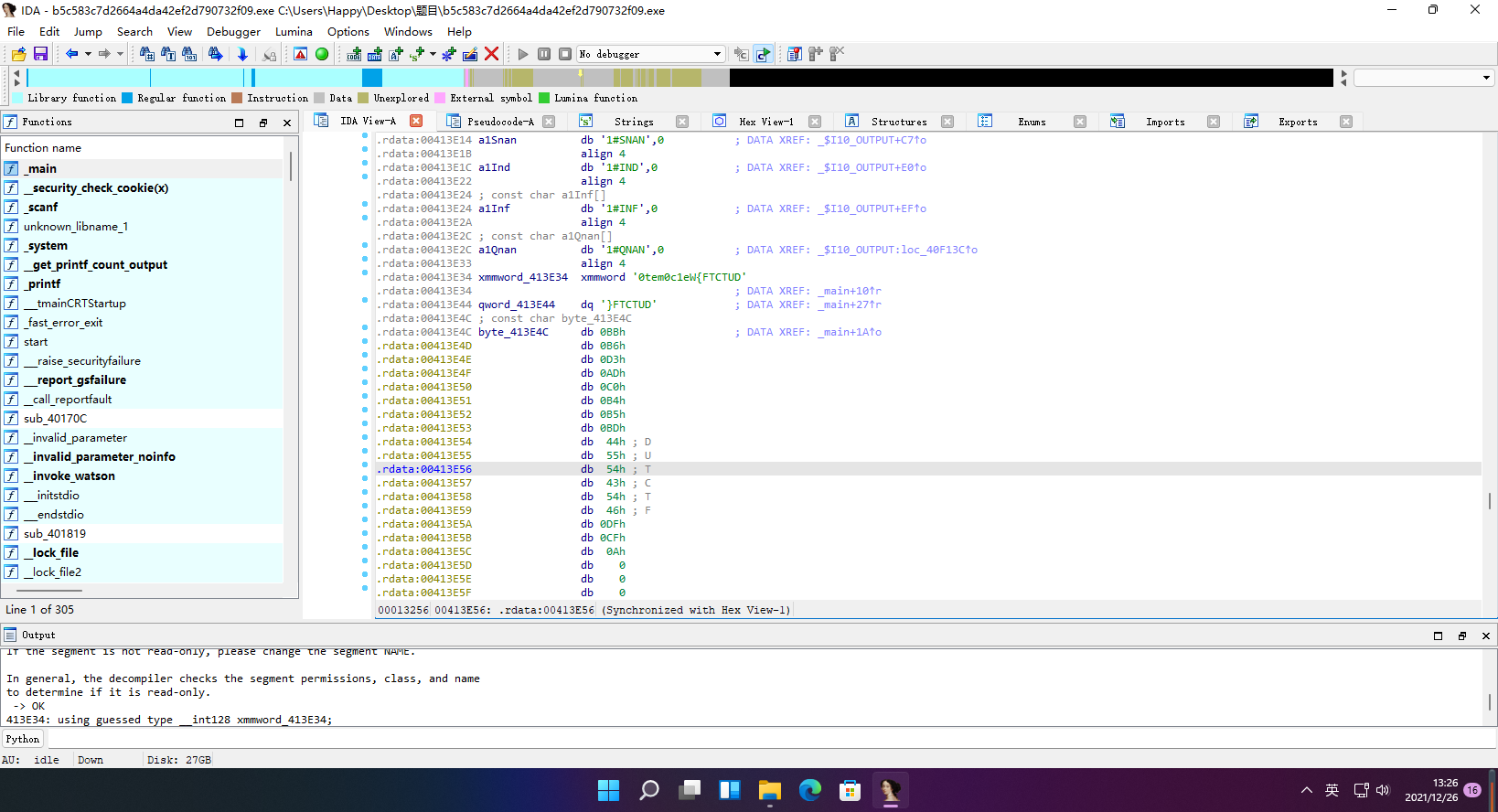Screen dimensions: 1498x812
Task: Click the Open file toolbar icon
Action: (x=18, y=54)
